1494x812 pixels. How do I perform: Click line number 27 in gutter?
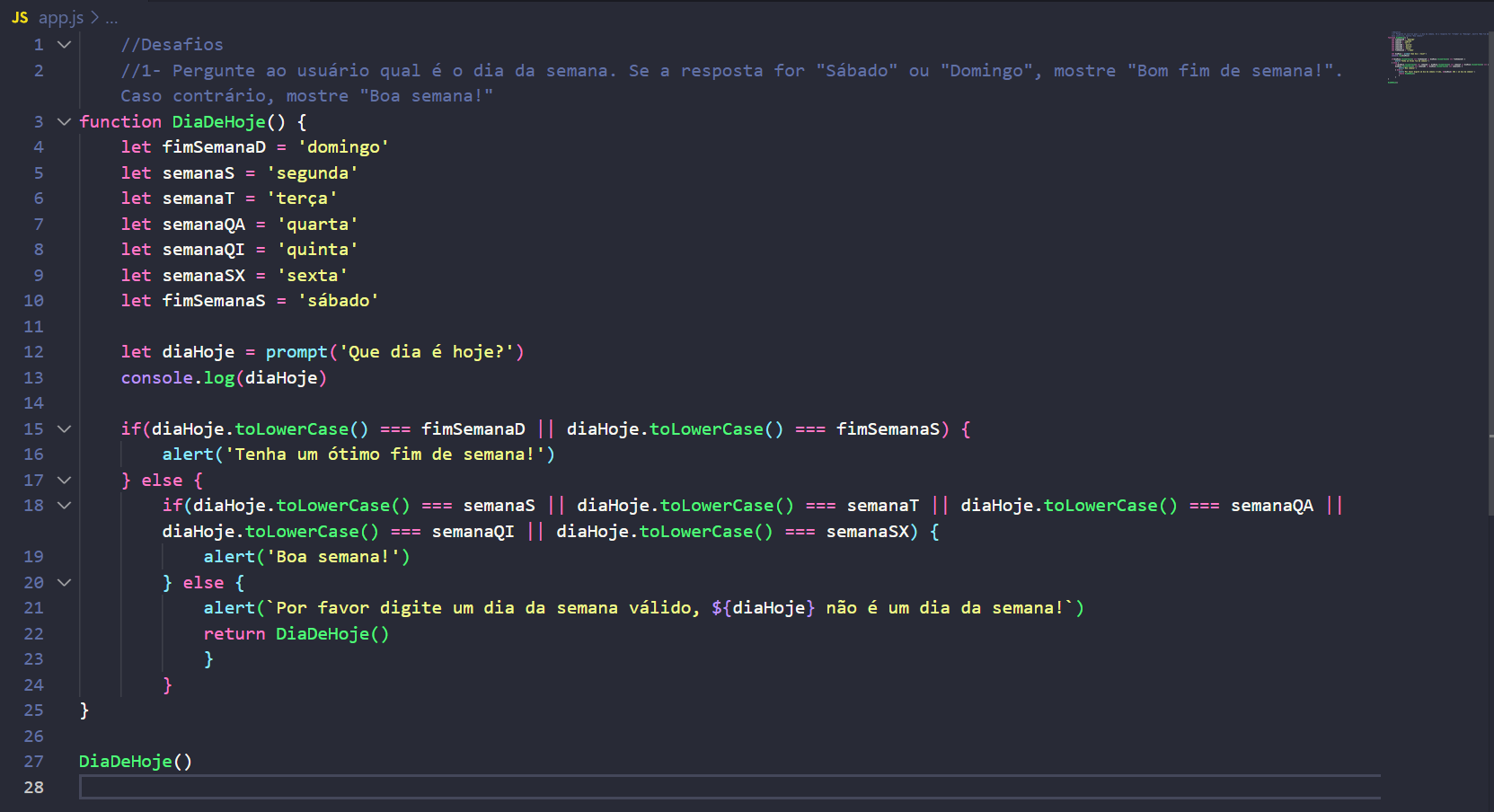tap(33, 762)
